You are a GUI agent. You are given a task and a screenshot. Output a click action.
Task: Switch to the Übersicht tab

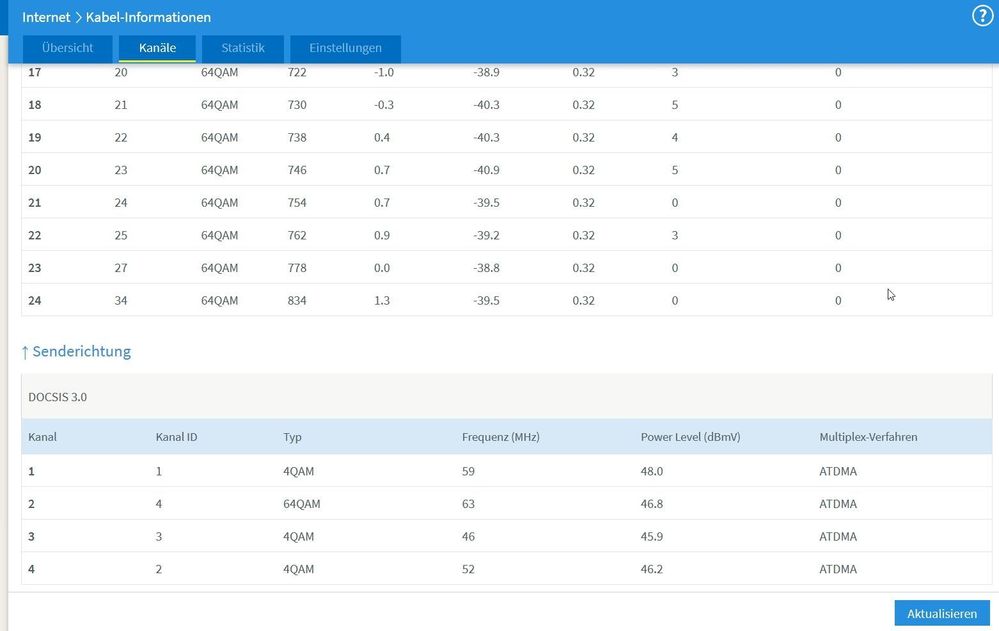click(68, 48)
